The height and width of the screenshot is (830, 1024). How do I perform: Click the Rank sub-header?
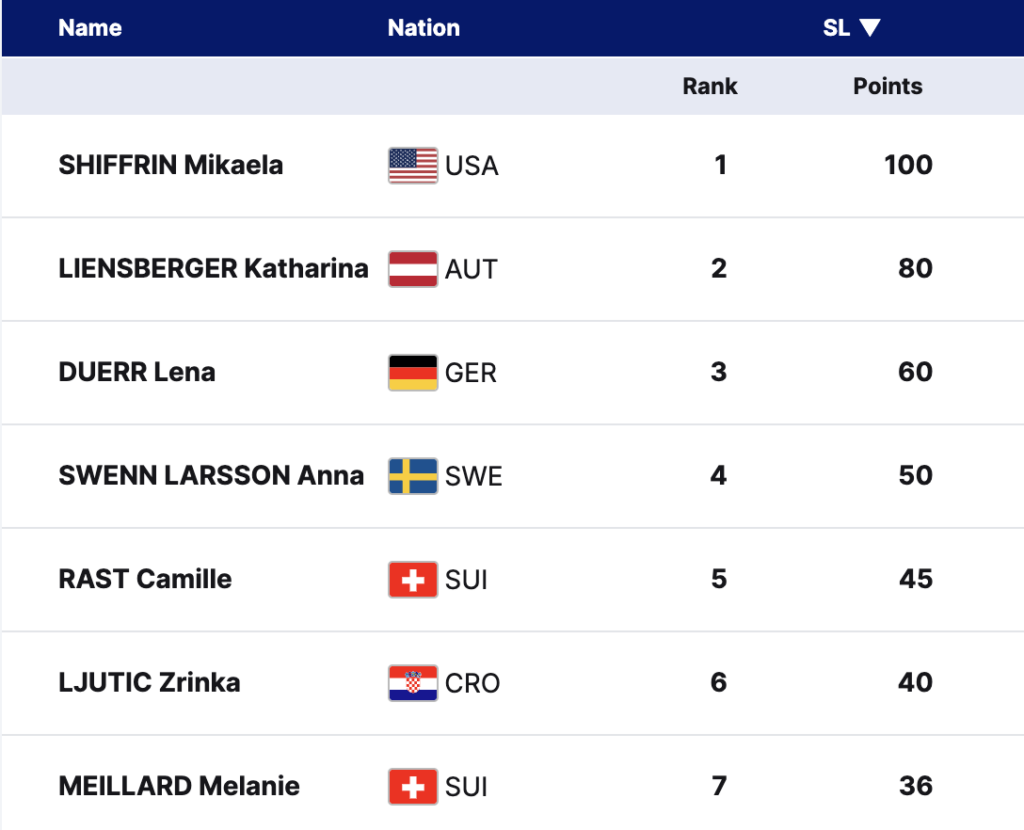click(710, 86)
